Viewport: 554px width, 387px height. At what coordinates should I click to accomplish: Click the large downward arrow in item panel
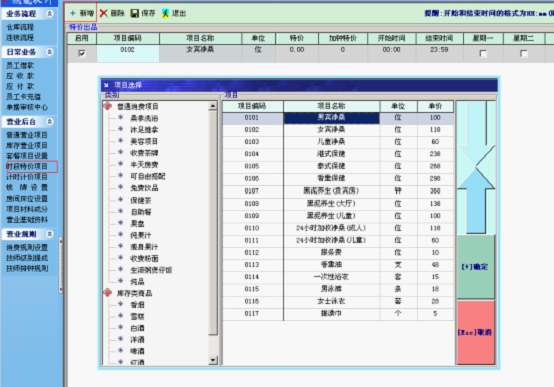(x=476, y=134)
